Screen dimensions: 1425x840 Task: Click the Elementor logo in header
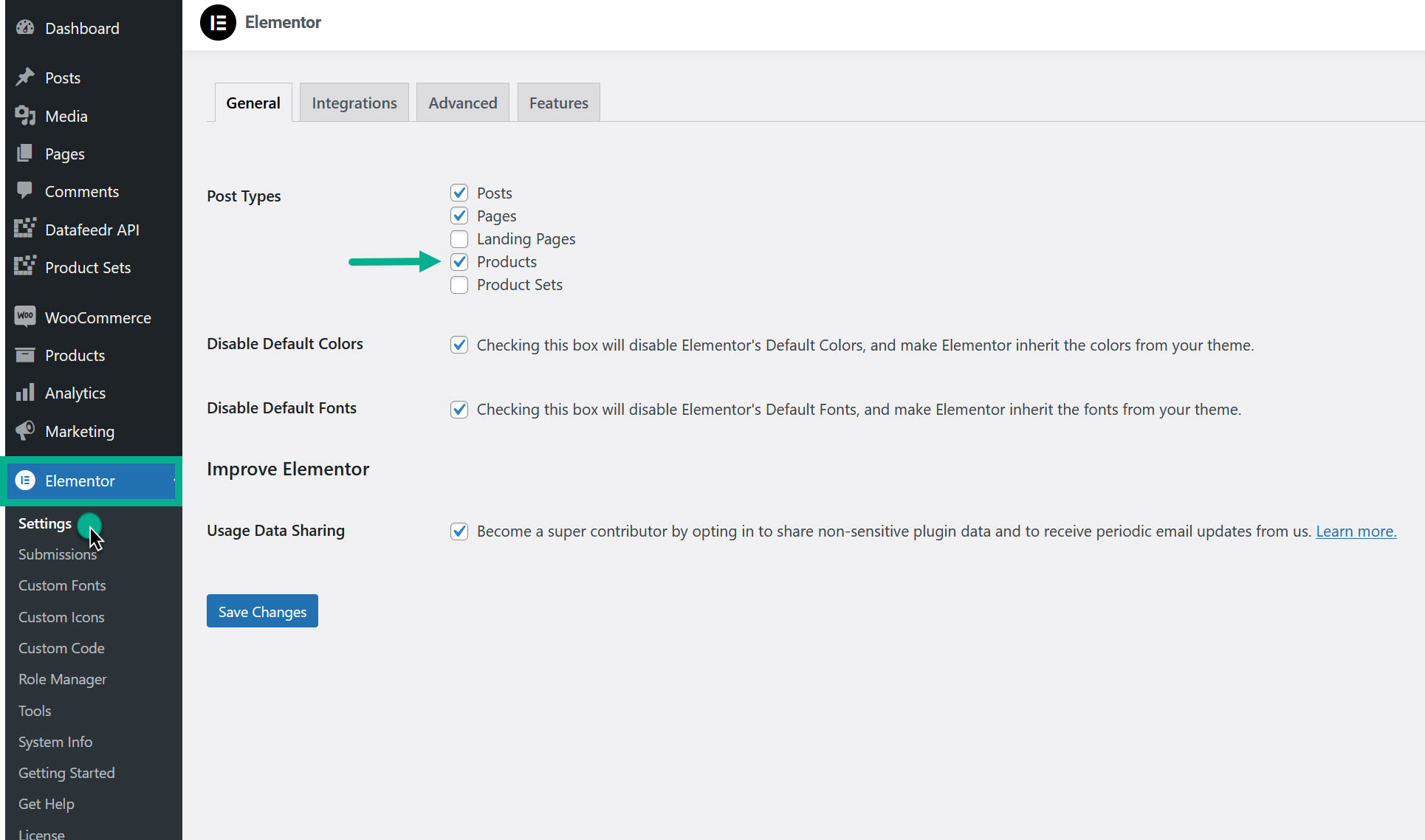[218, 23]
